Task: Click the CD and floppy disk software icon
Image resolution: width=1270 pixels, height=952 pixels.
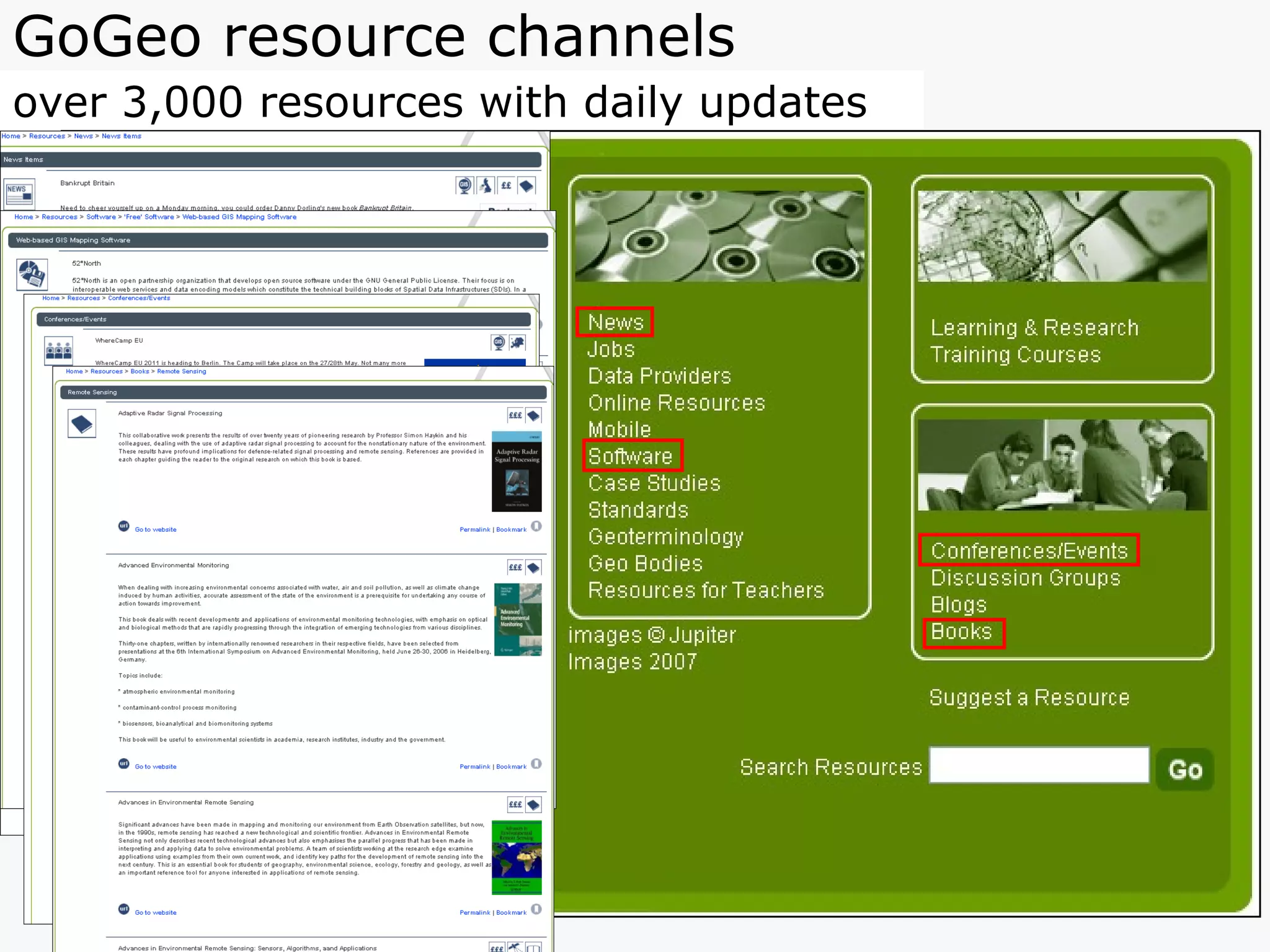Action: [32, 275]
